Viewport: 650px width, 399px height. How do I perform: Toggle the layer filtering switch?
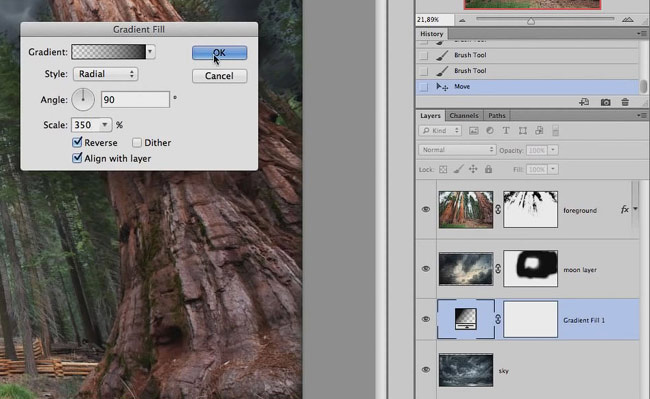[555, 131]
